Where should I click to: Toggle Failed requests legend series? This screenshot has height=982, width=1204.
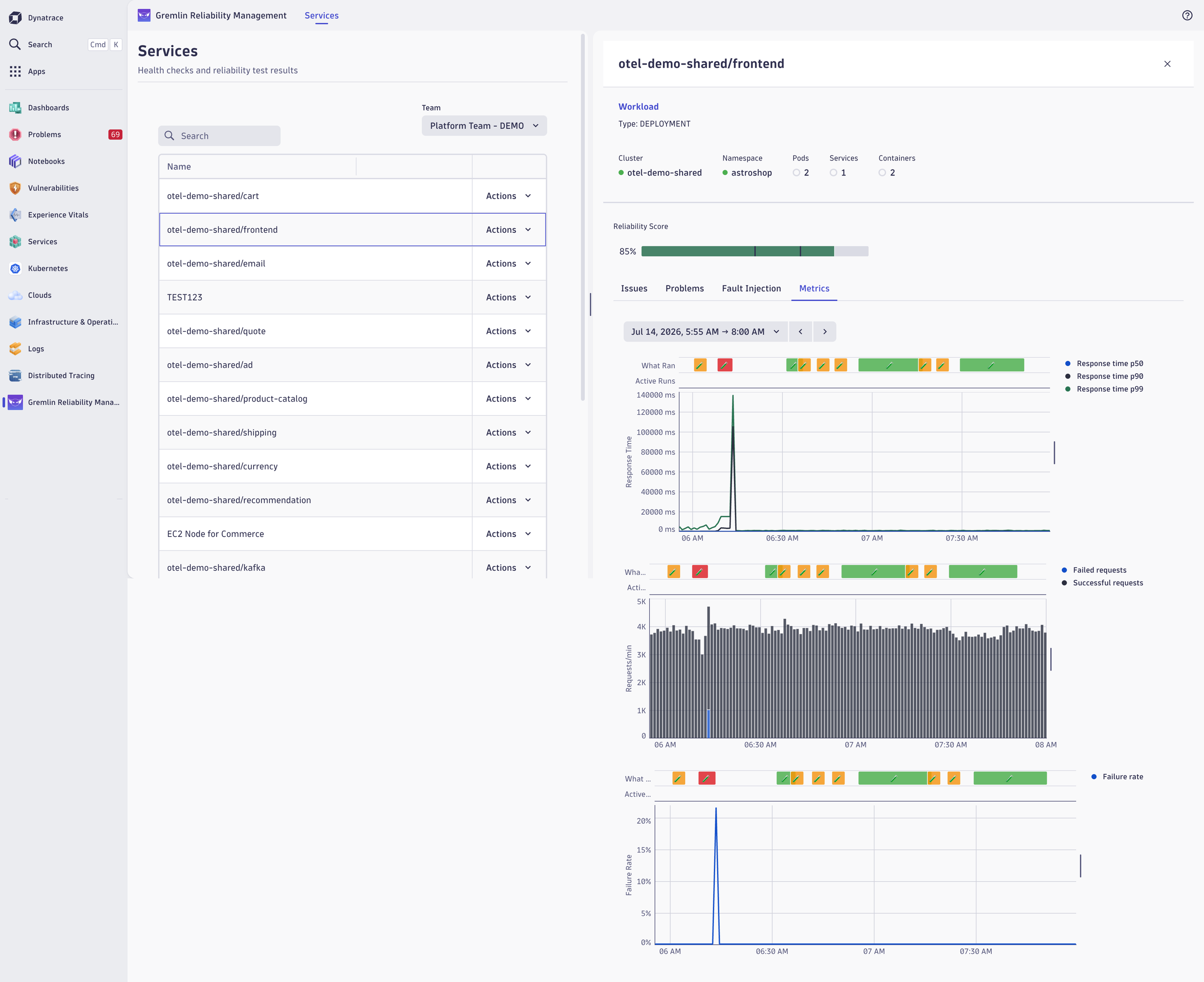[x=1094, y=570]
